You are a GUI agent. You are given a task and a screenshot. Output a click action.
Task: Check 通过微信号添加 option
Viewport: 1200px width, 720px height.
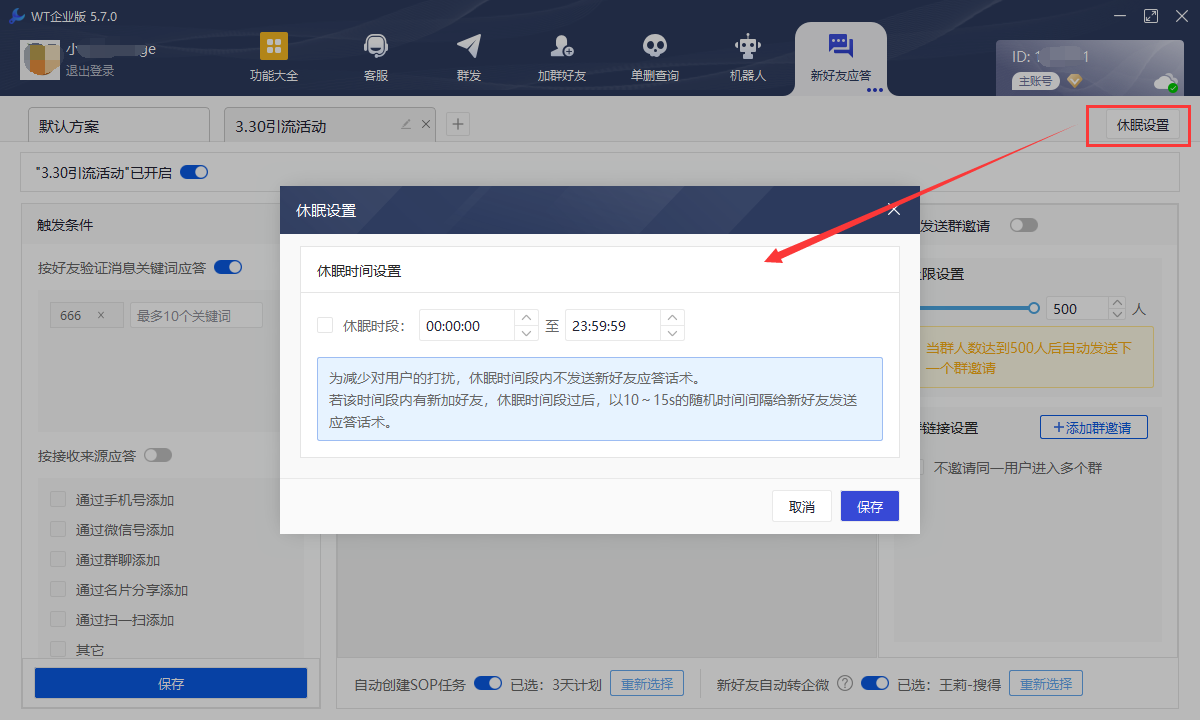point(58,530)
